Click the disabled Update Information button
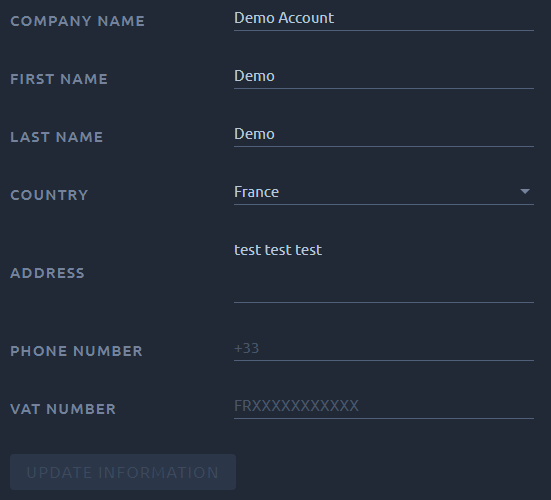 pos(123,472)
